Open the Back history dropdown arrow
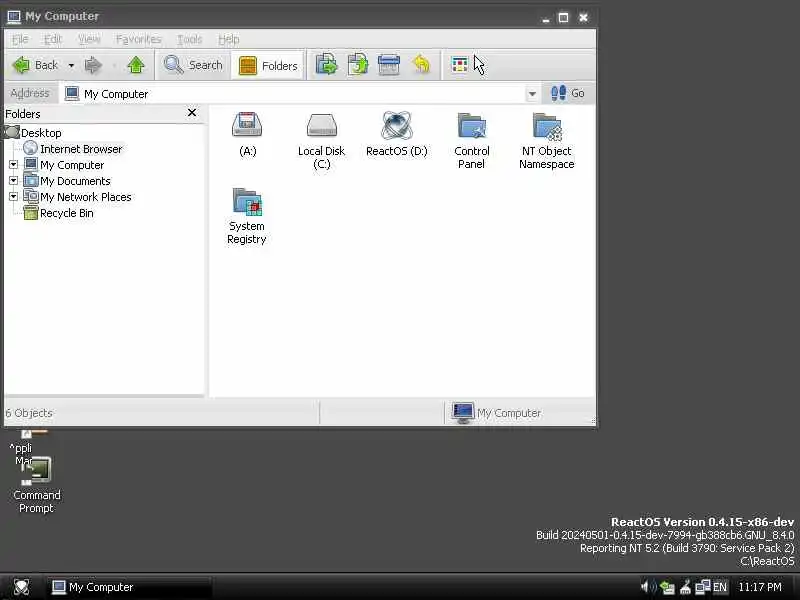Image resolution: width=800 pixels, height=600 pixels. 71,65
